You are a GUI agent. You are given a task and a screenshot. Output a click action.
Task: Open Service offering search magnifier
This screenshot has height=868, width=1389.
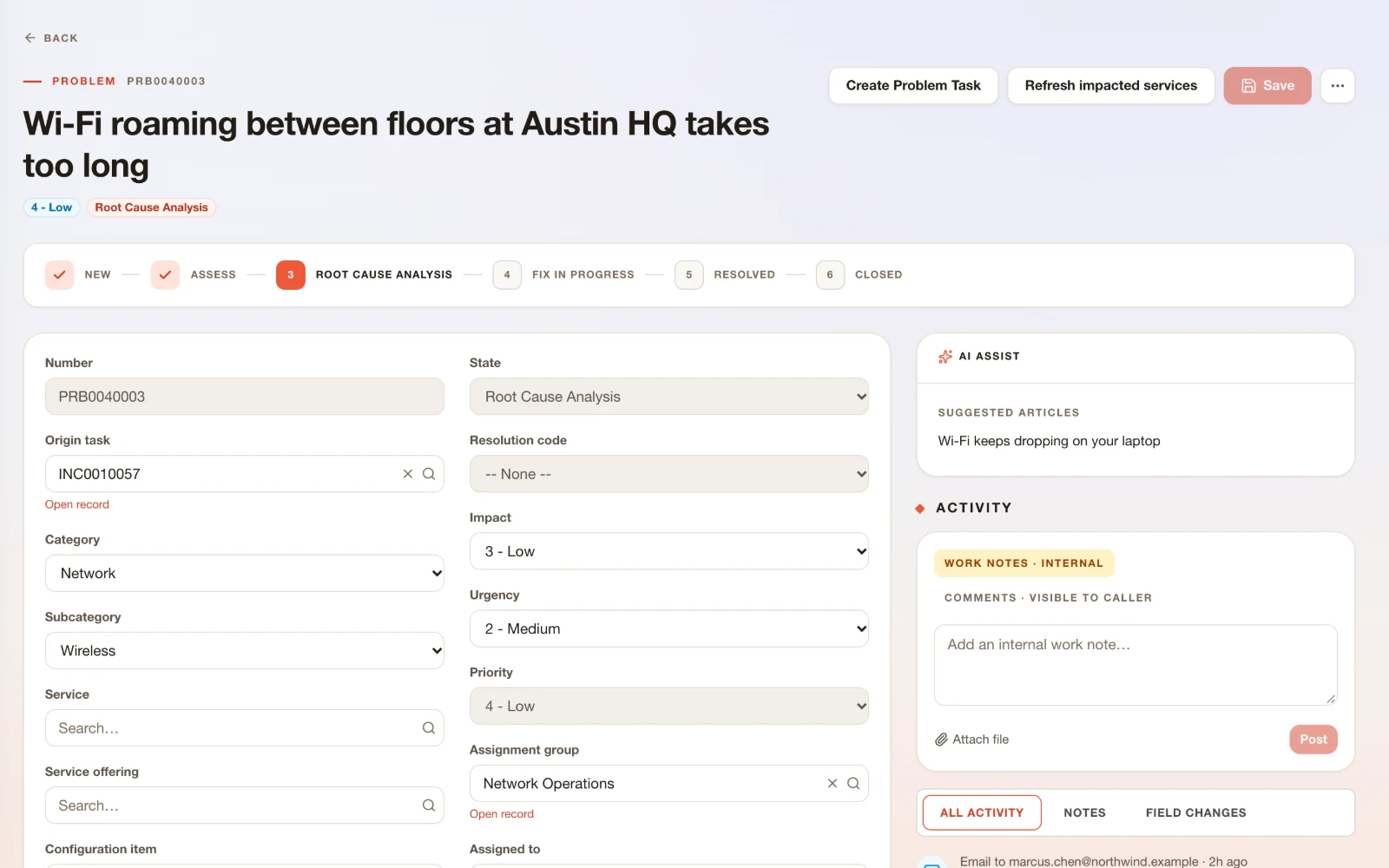[x=429, y=806]
